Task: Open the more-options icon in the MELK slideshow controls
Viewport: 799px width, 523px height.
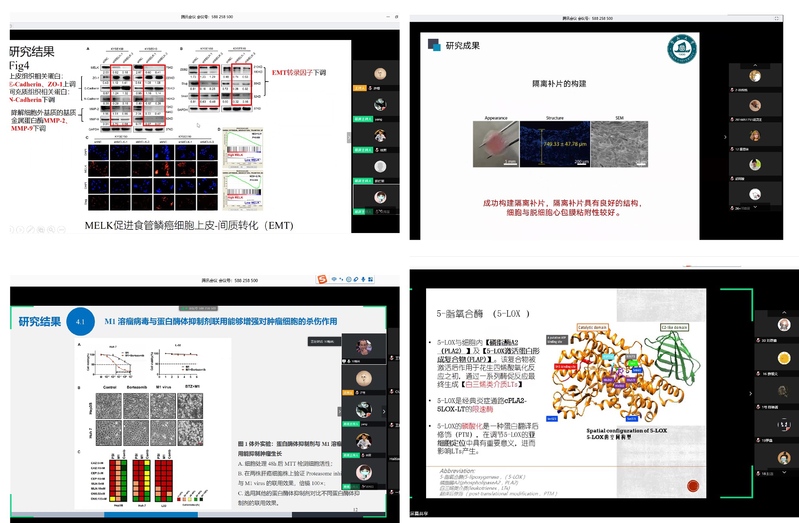Action: 62,230
